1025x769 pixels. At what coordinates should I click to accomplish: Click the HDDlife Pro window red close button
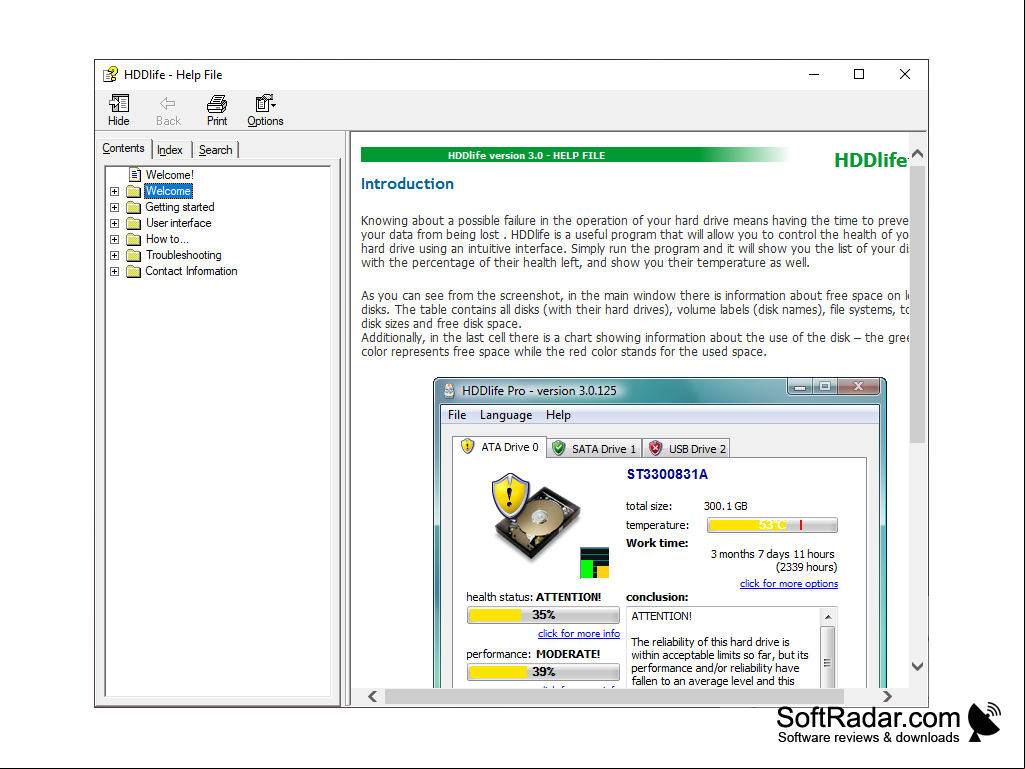click(x=858, y=386)
